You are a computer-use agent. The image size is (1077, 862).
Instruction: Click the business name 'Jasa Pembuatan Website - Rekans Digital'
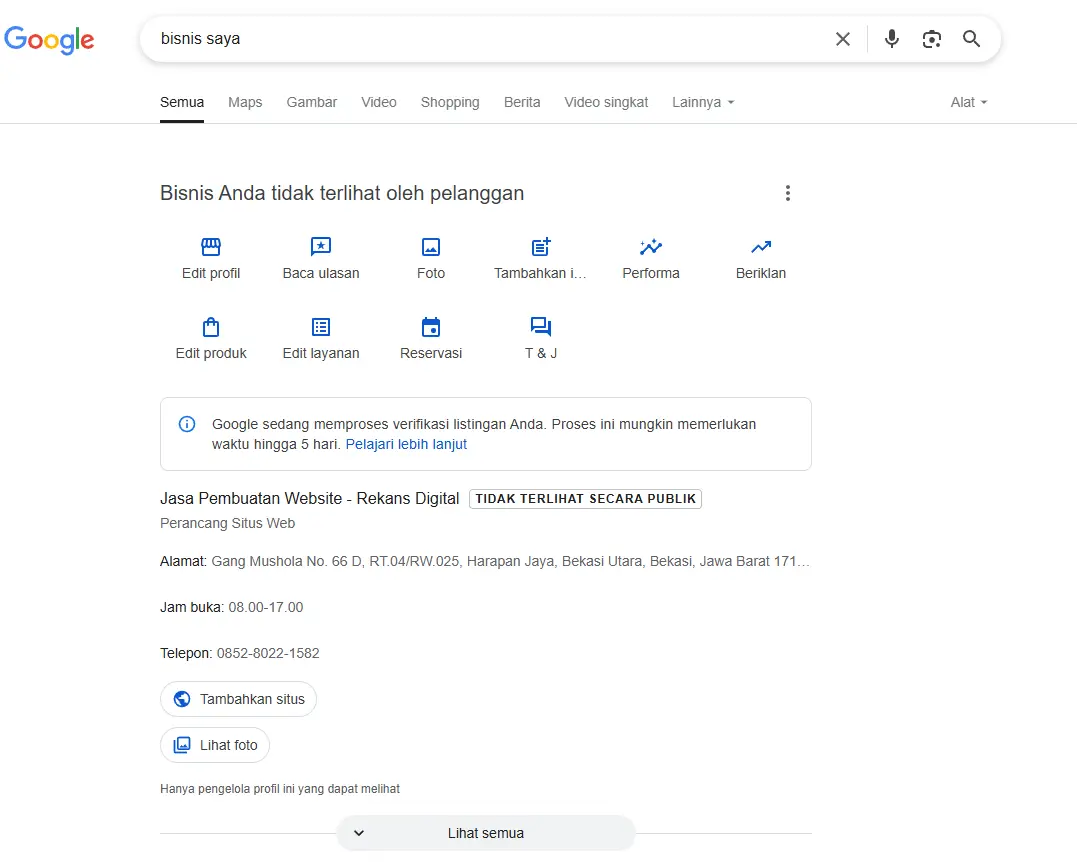click(310, 499)
